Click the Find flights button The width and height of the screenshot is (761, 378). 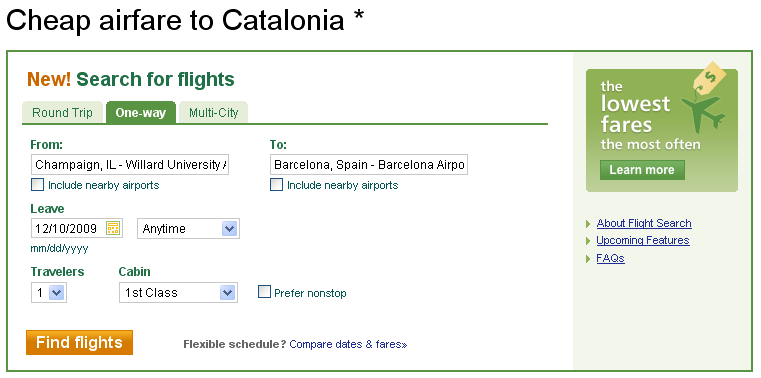coord(79,343)
